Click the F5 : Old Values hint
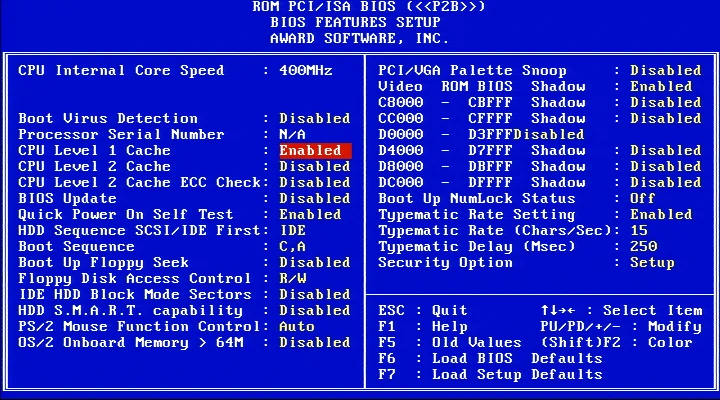 point(450,343)
